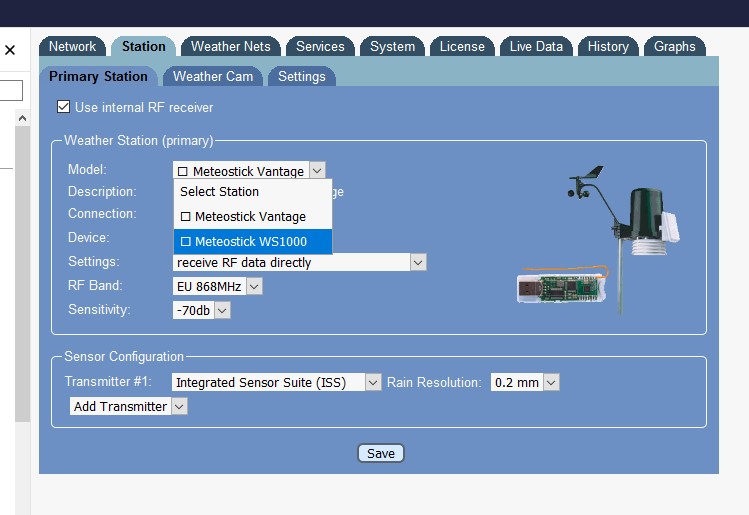The width and height of the screenshot is (749, 515).
Task: Open the Services tab
Action: tap(320, 46)
